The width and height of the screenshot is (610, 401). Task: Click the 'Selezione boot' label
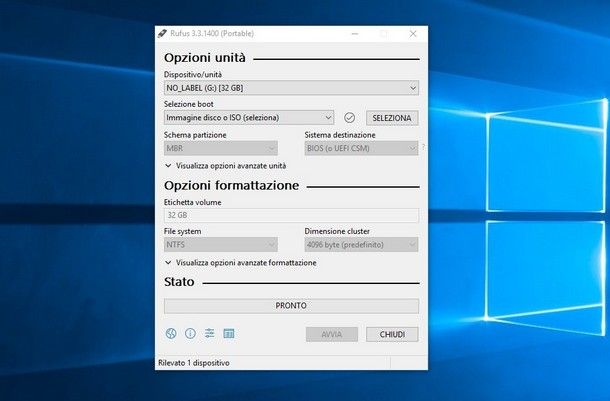189,104
